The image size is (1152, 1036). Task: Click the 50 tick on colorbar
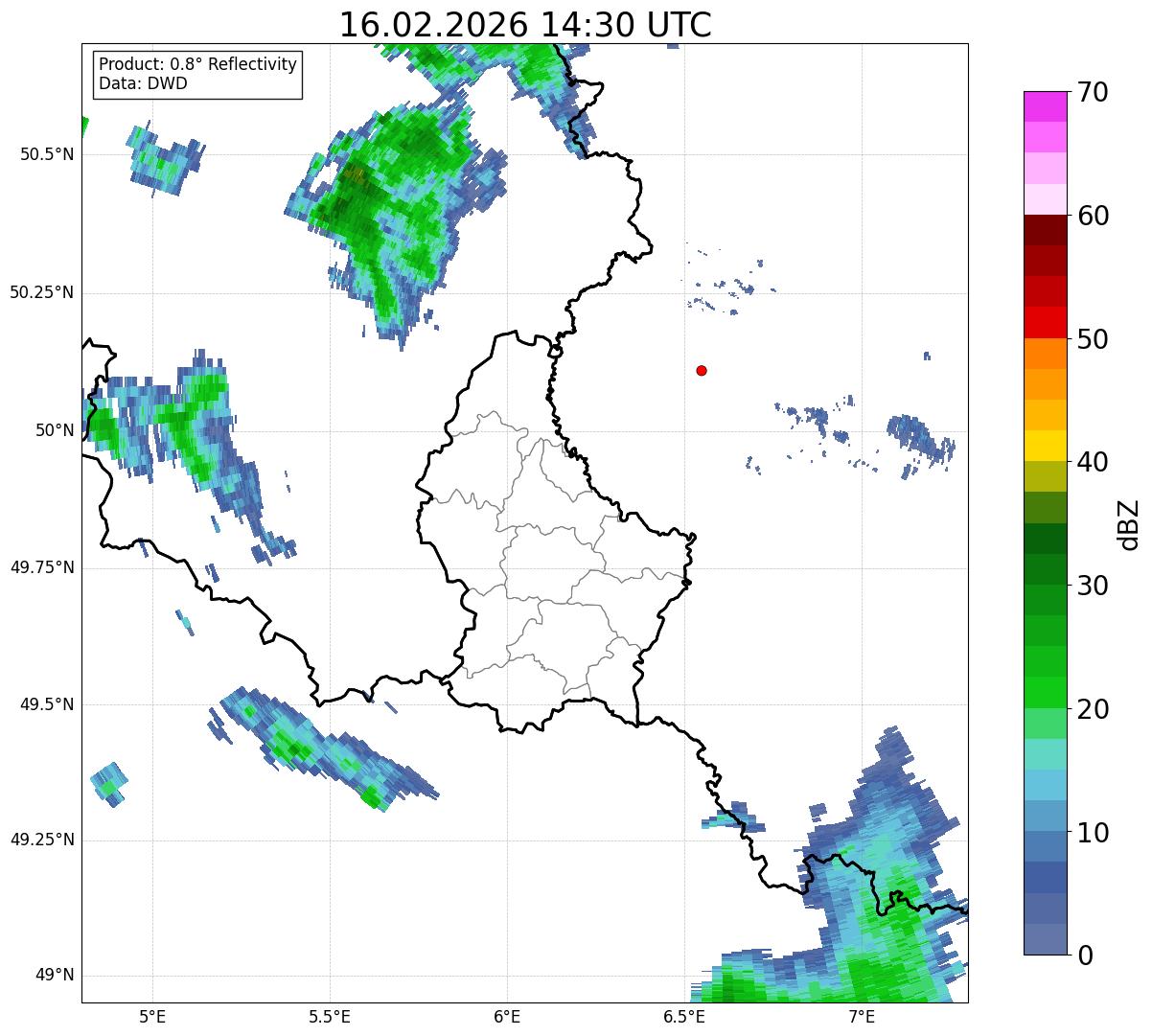(x=1092, y=339)
